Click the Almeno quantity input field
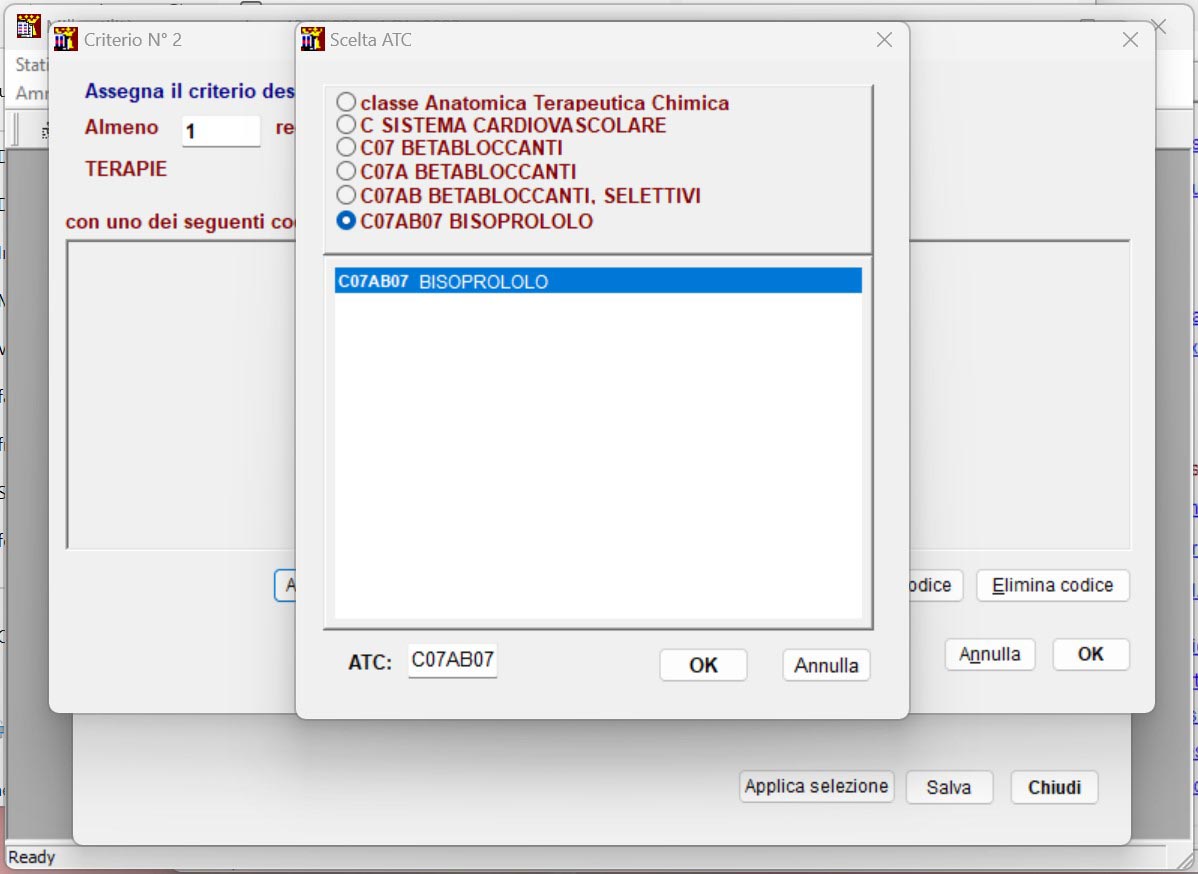The image size is (1198, 874). pos(222,131)
